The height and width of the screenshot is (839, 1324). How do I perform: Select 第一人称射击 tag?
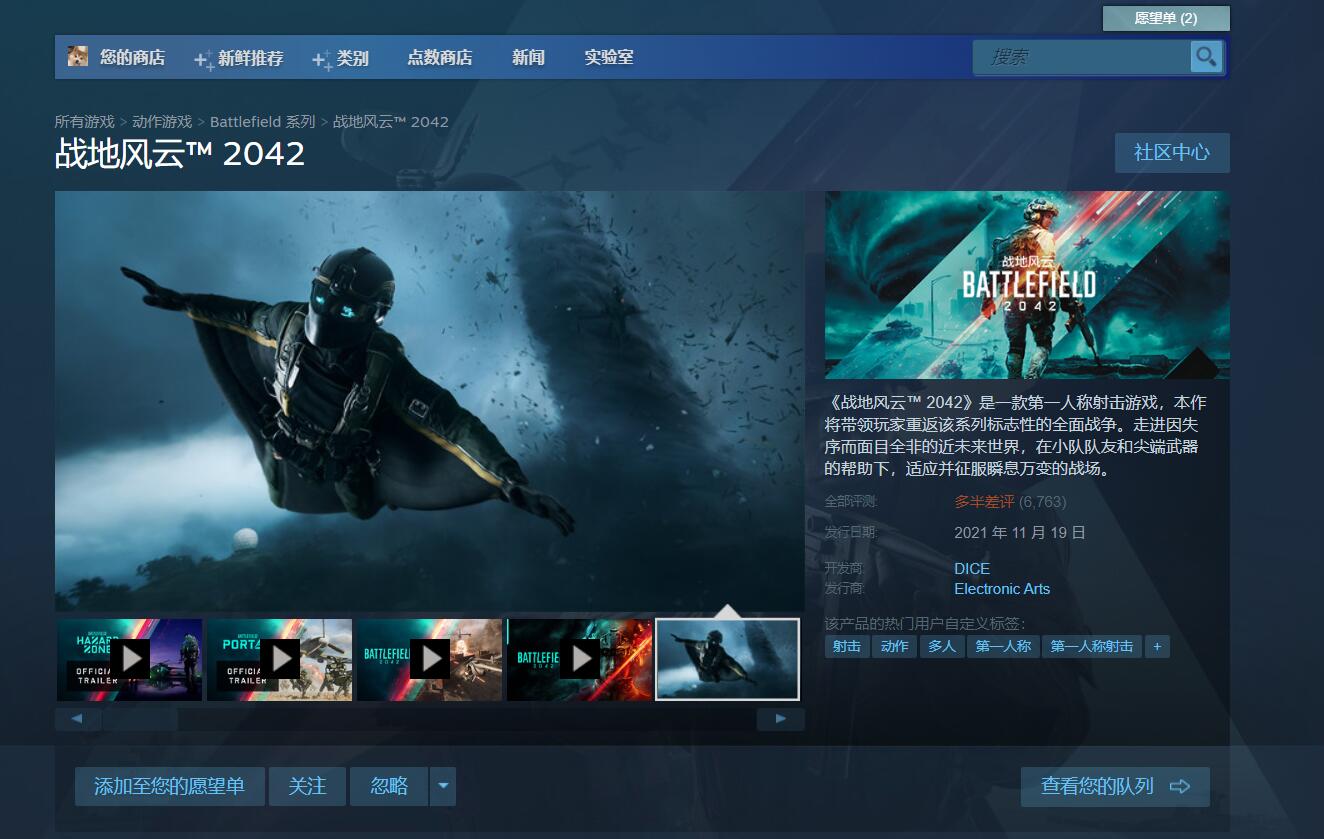point(1092,646)
